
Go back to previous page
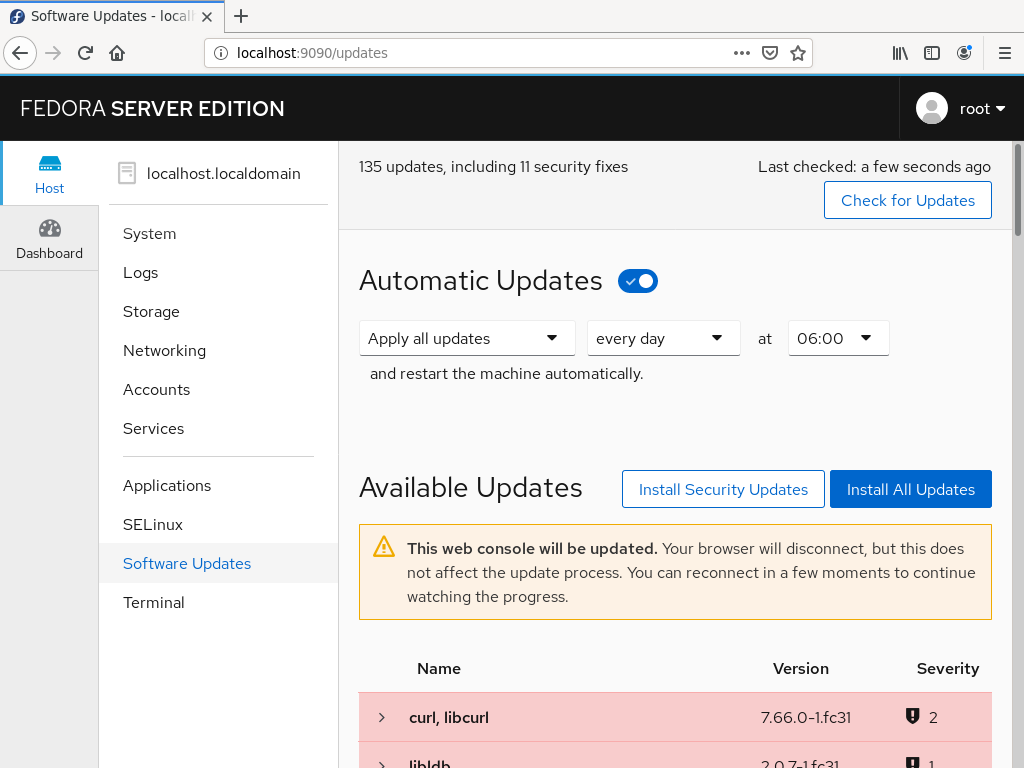[20, 53]
